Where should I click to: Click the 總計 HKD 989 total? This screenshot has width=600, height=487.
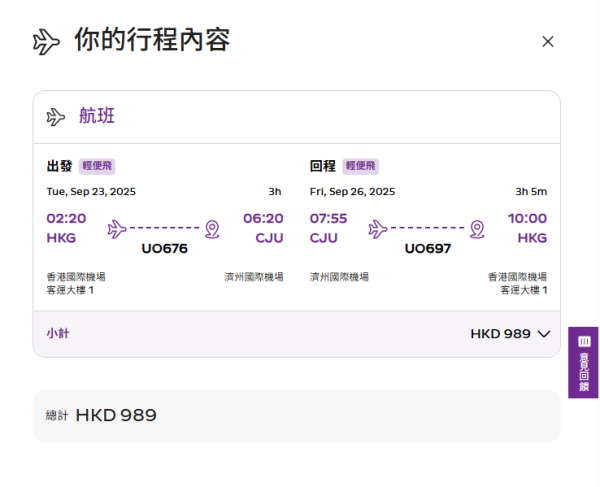[x=101, y=415]
